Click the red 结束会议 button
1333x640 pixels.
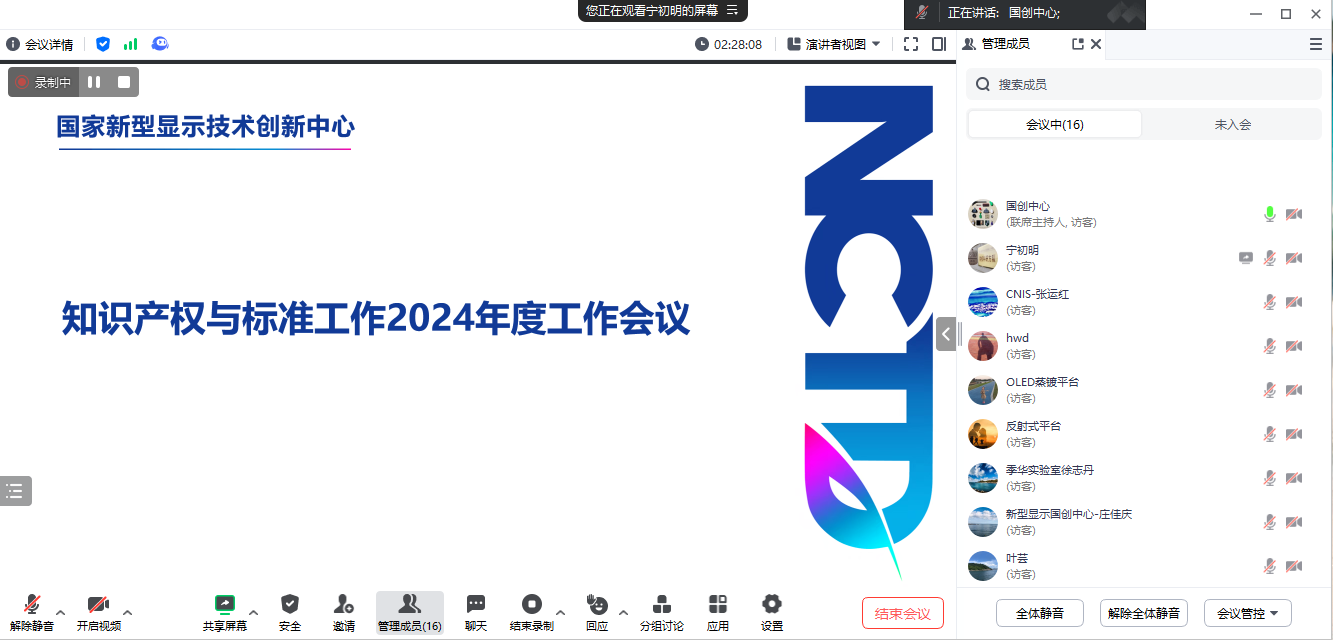point(903,613)
